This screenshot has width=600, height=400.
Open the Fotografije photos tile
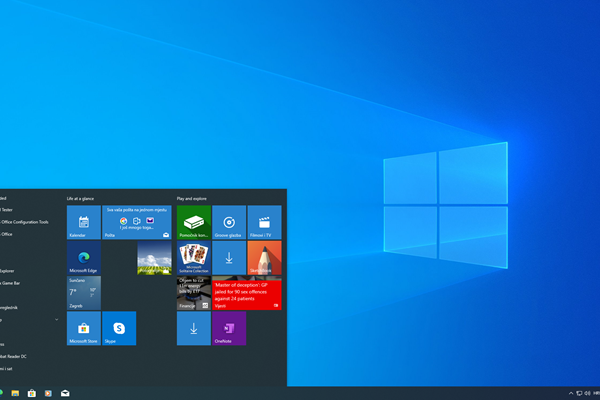154,258
